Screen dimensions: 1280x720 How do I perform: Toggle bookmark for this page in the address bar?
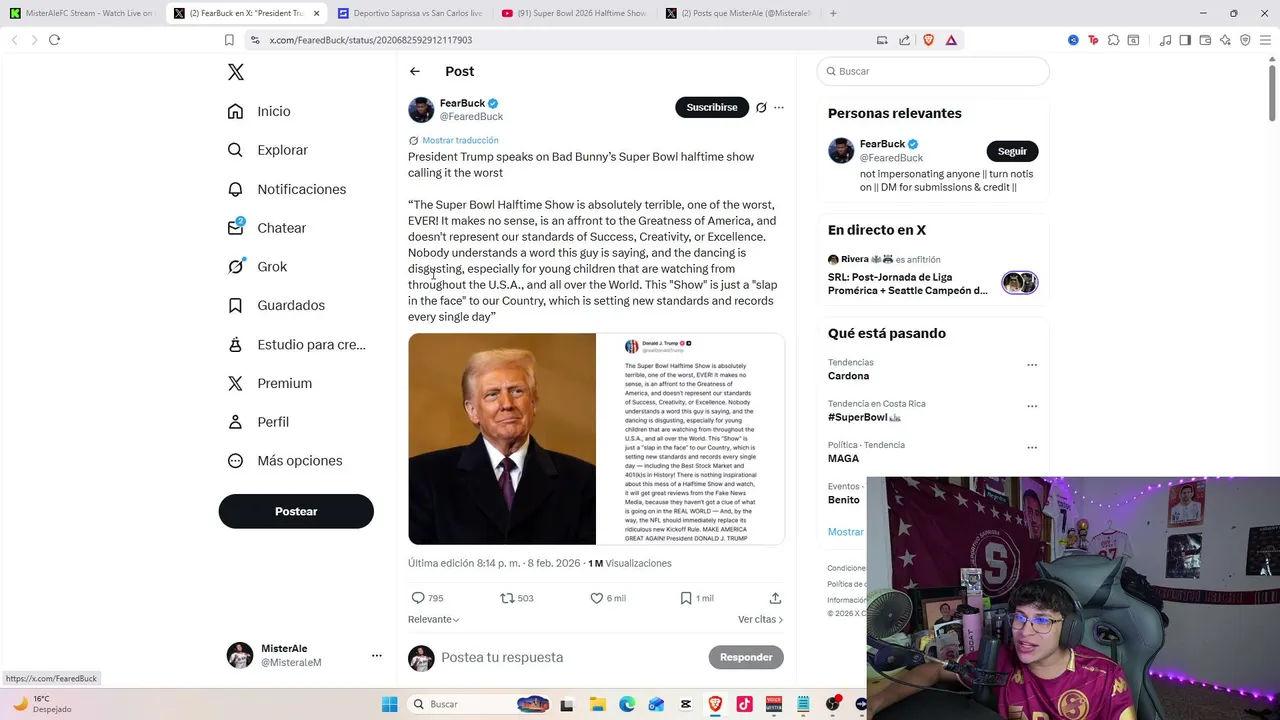pos(229,40)
